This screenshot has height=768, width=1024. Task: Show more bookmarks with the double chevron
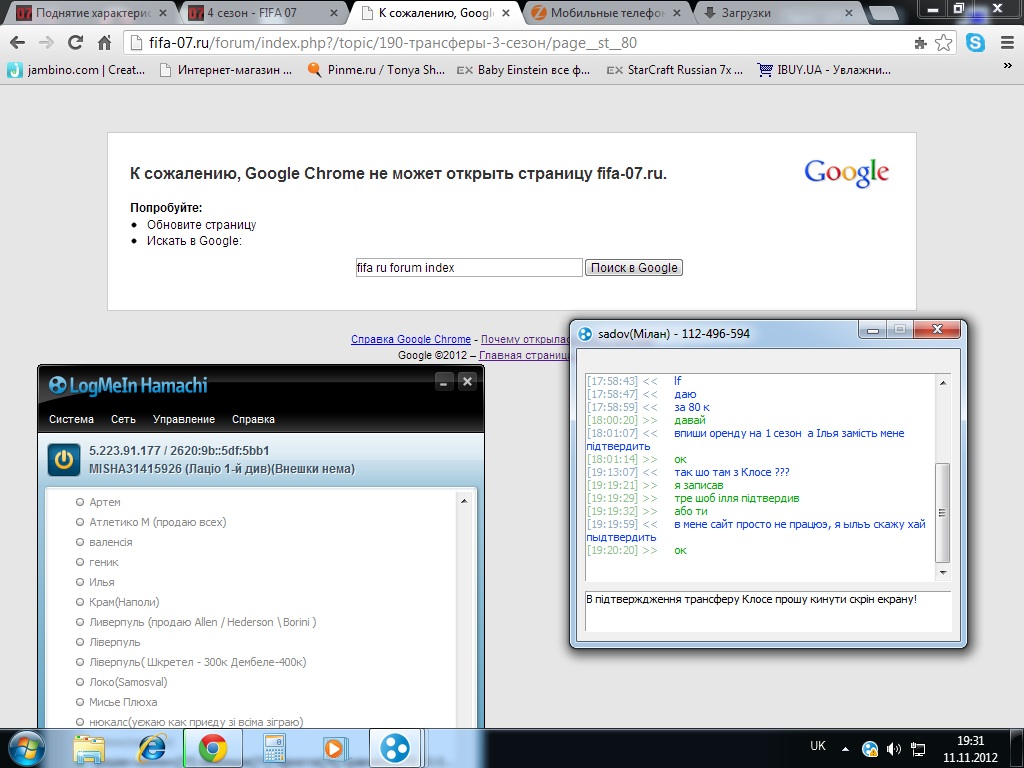click(x=1008, y=65)
